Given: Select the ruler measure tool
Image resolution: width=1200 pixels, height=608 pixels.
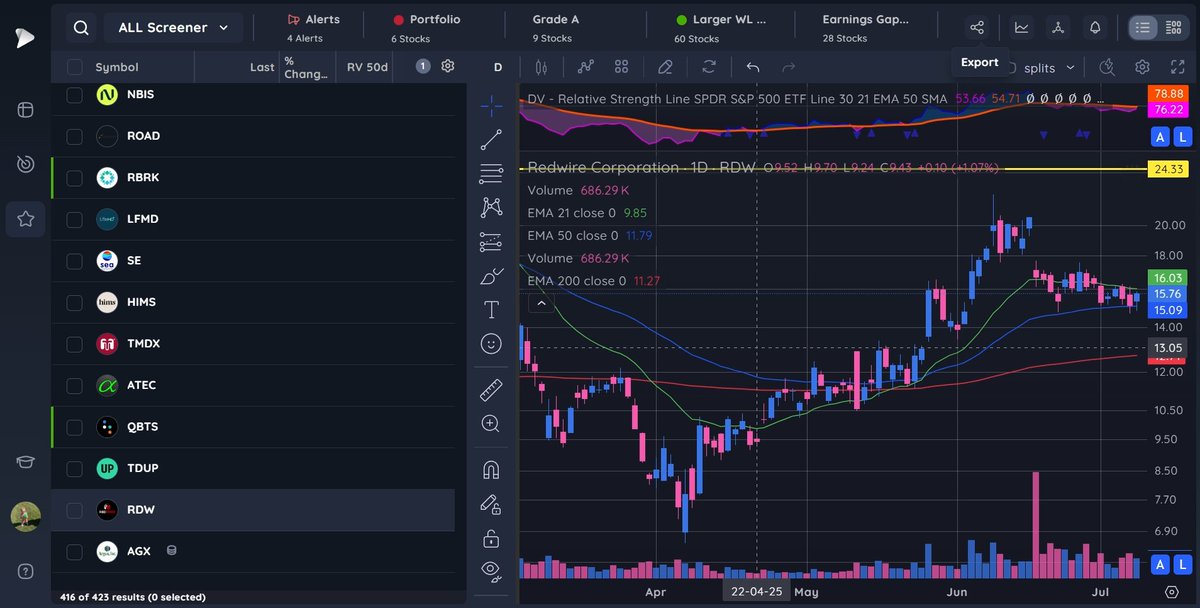Looking at the screenshot, I should click(491, 389).
